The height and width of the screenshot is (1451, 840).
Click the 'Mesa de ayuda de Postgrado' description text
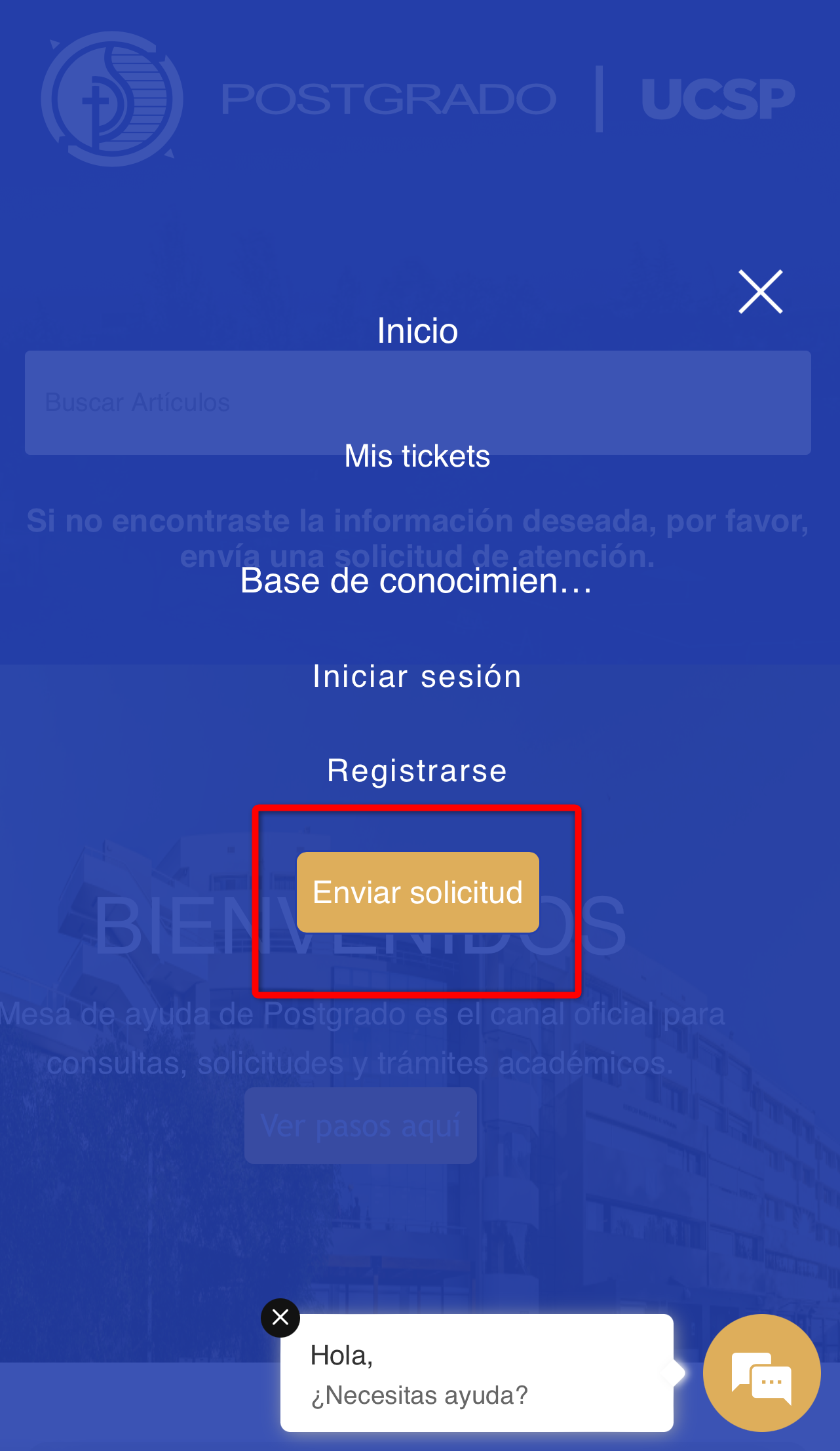click(362, 1039)
